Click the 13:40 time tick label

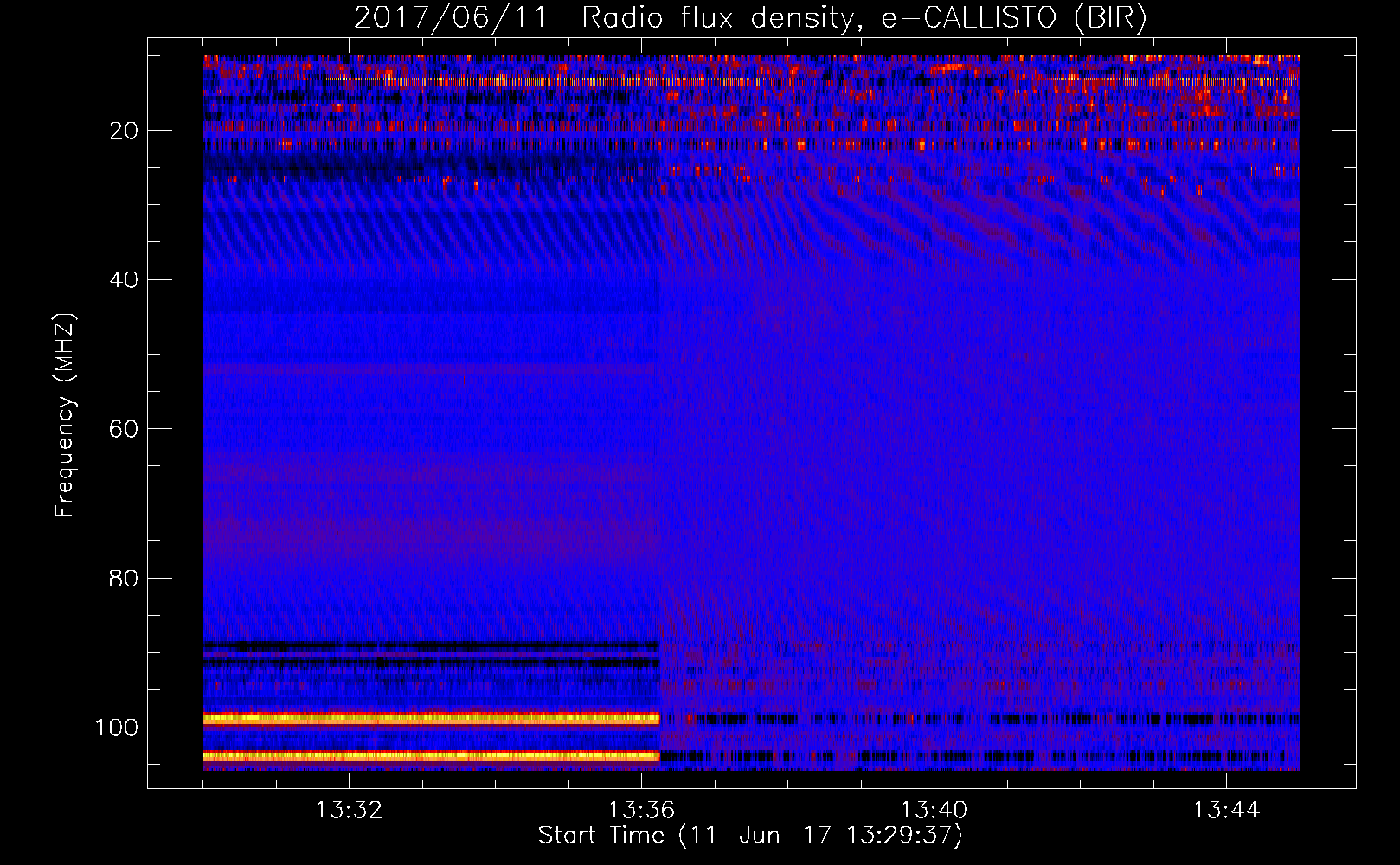[x=934, y=811]
